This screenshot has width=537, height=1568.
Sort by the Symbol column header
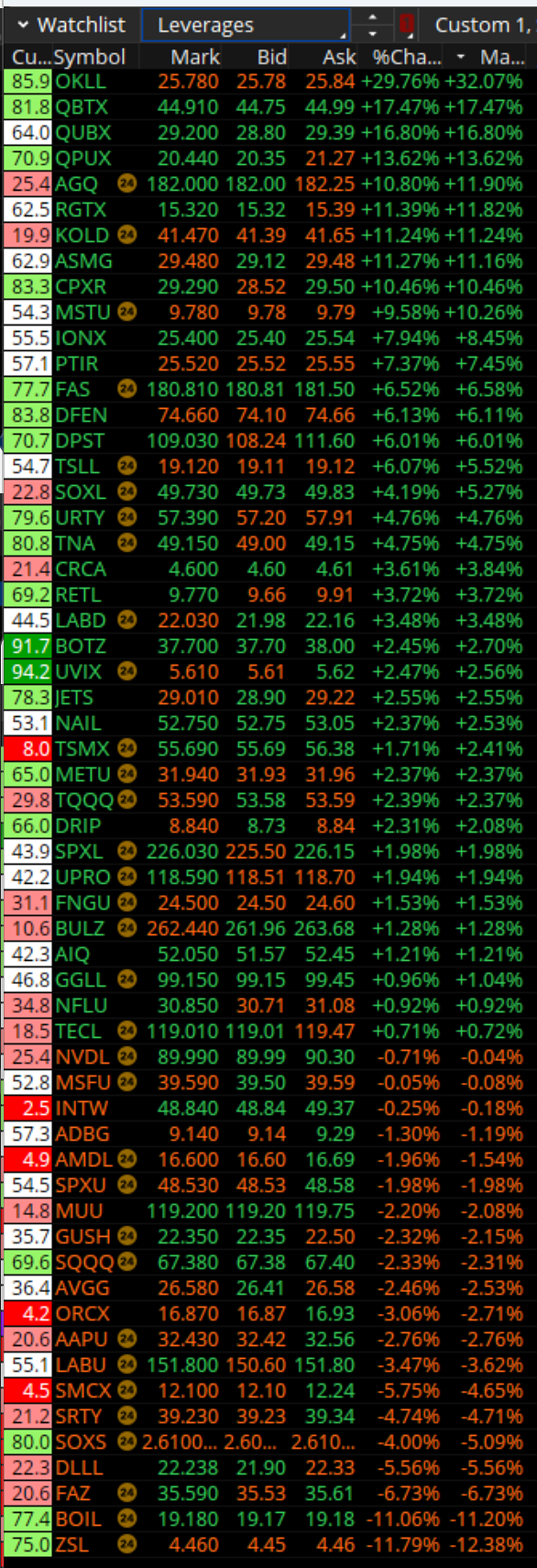click(89, 57)
